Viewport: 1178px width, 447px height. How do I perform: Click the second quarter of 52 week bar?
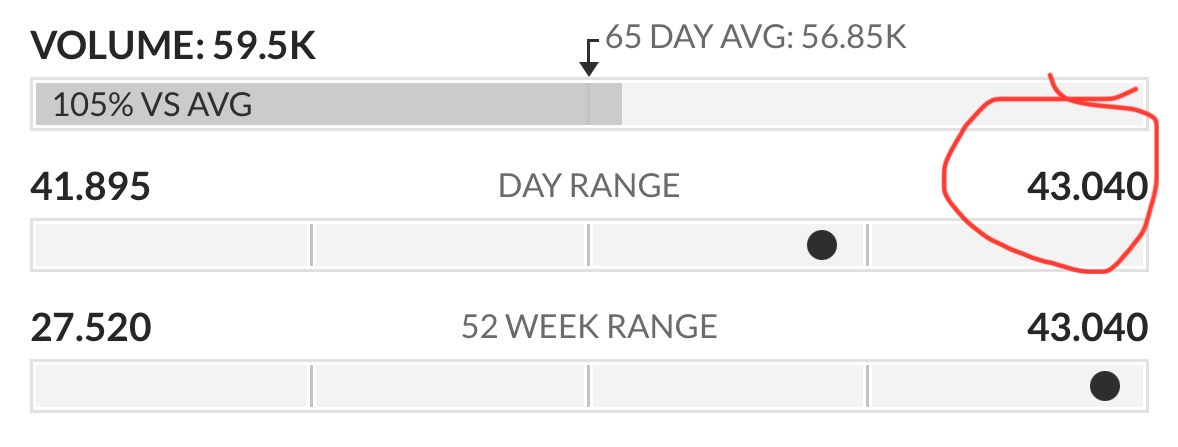450,386
